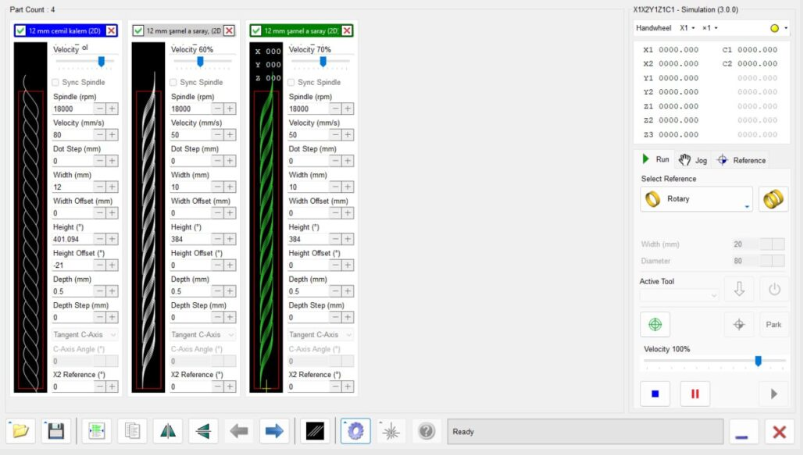
Task: Click the green layout sheet icon in toolbar
Action: click(96, 431)
